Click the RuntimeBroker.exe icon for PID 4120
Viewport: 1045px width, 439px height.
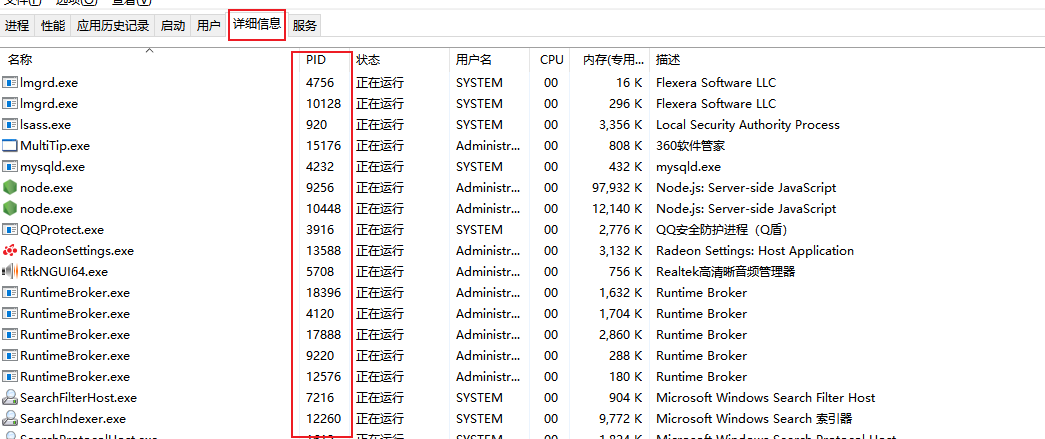coord(9,314)
